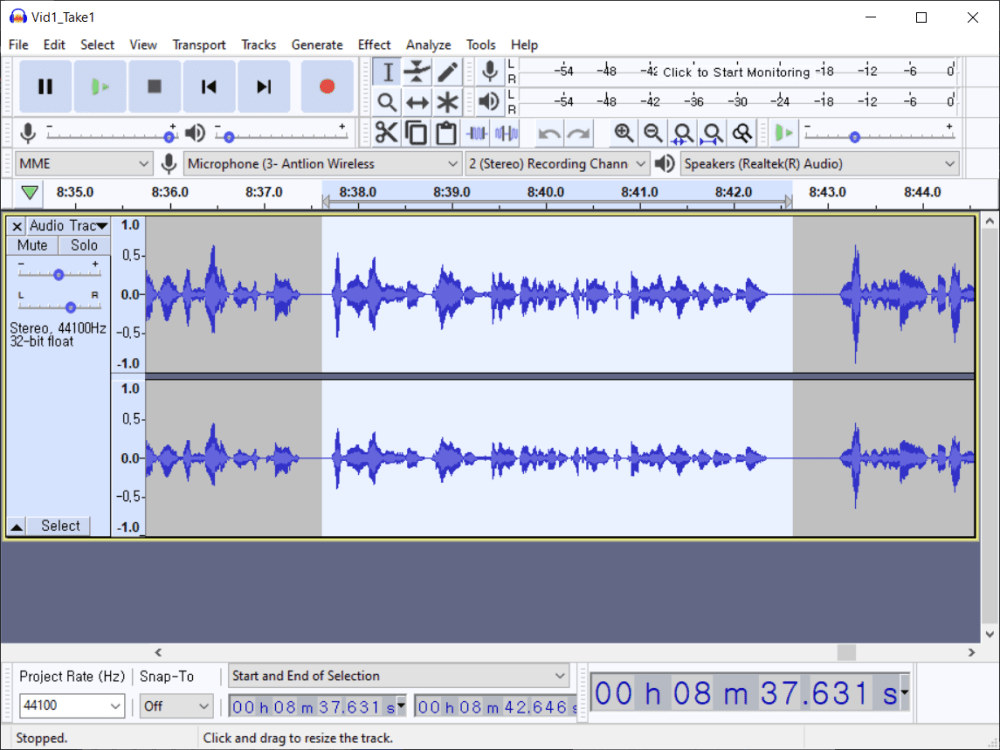
Task: Click the green timeline pin playhead button
Action: [x=29, y=193]
